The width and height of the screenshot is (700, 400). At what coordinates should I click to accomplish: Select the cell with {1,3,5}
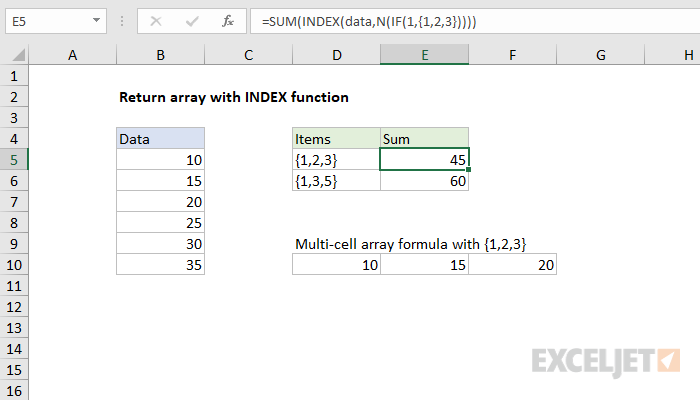[x=336, y=181]
